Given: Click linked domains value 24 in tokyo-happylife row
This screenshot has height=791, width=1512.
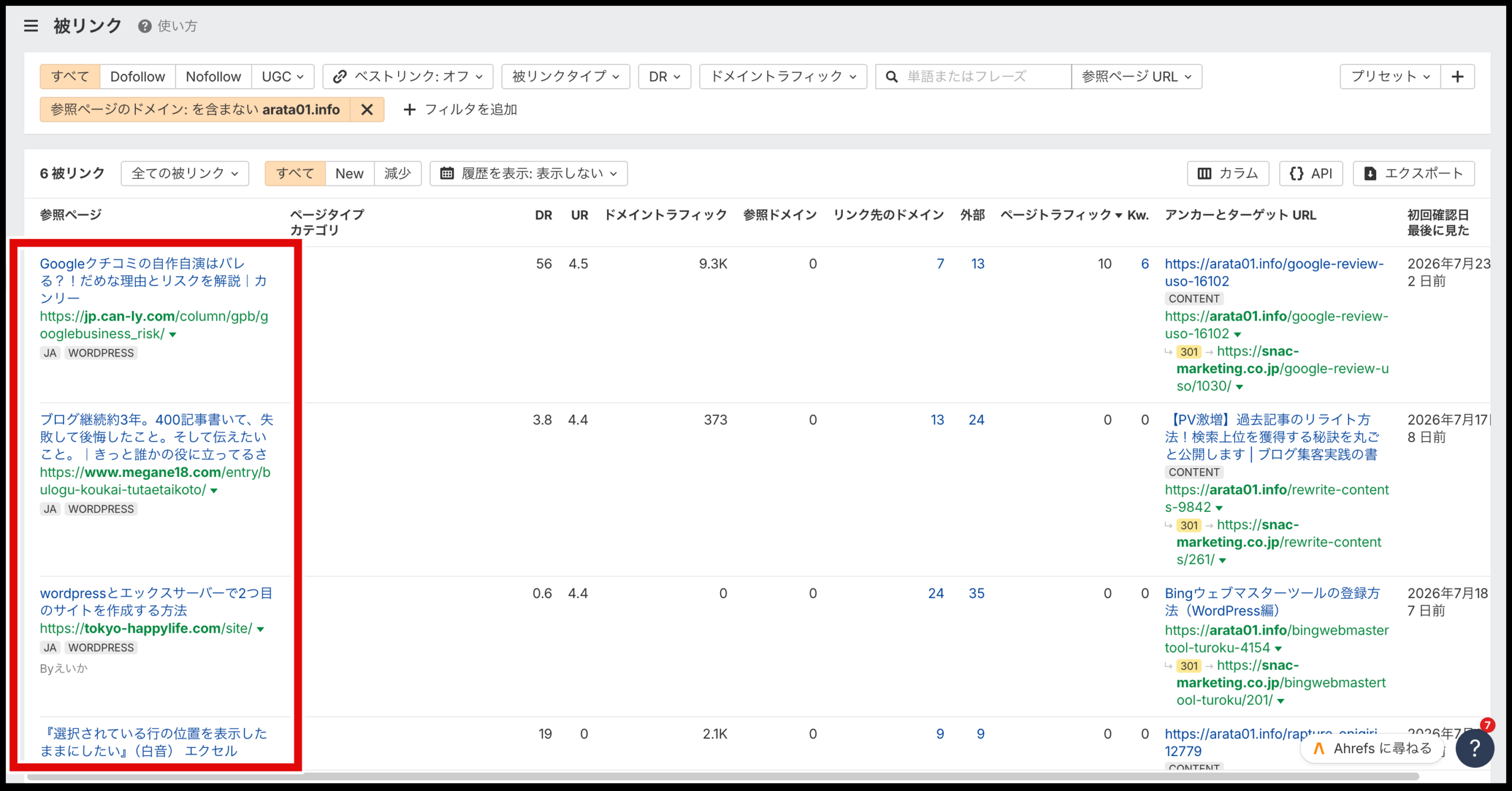Looking at the screenshot, I should click(x=936, y=593).
